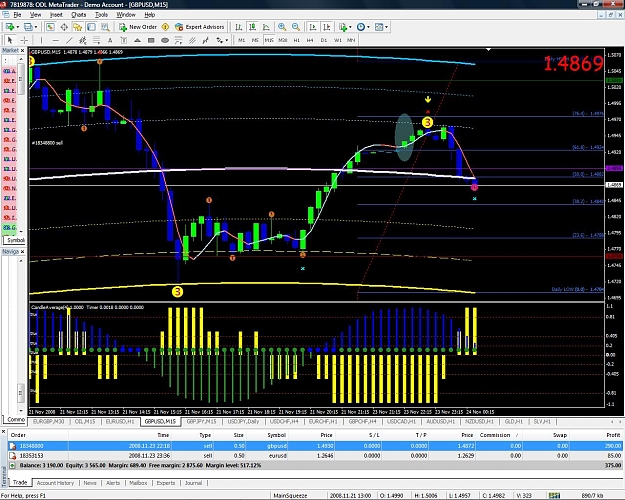Sort orders by Profit column header
The height and width of the screenshot is (500, 625).
click(x=613, y=435)
